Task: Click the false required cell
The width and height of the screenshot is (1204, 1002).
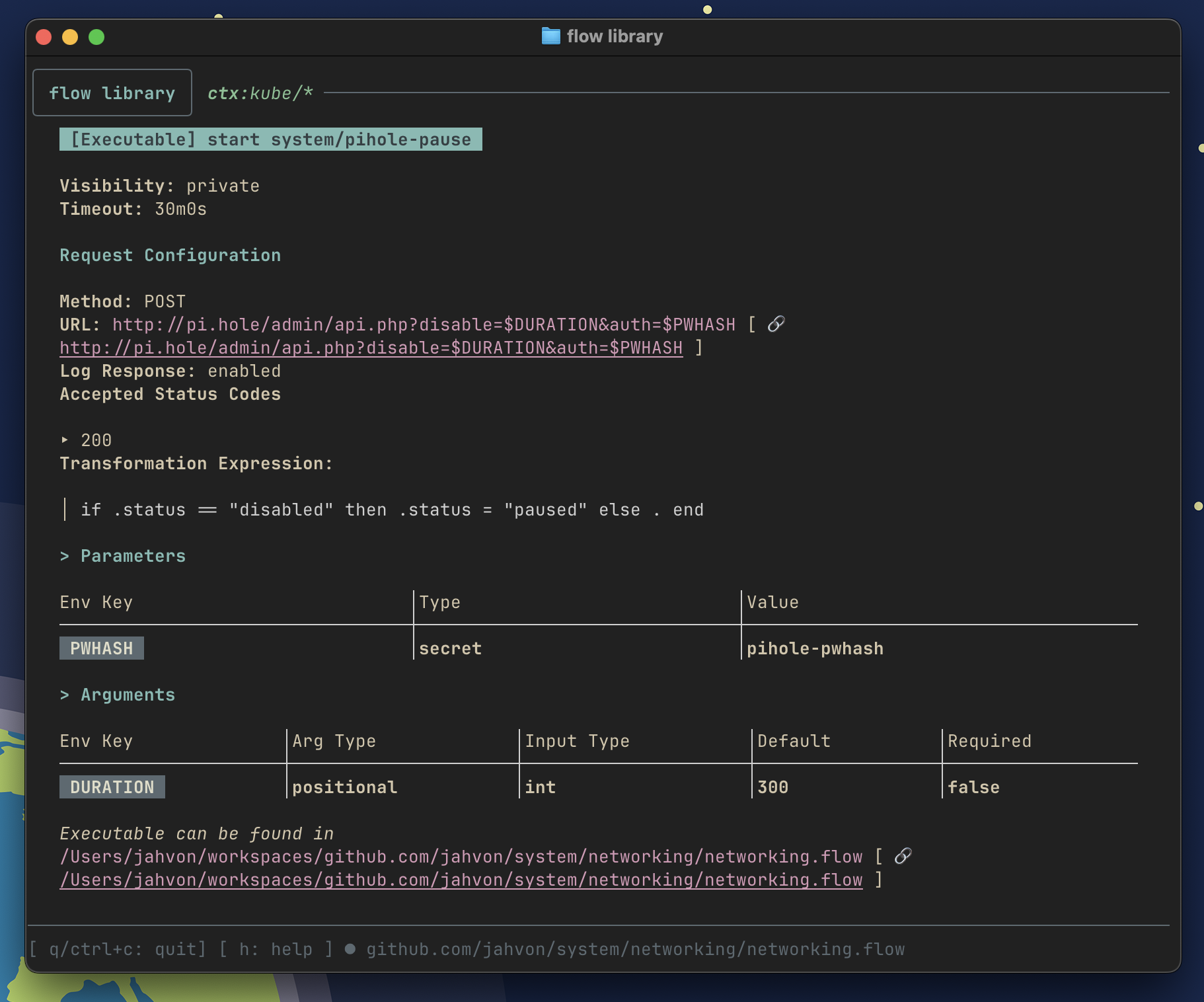Action: (973, 787)
